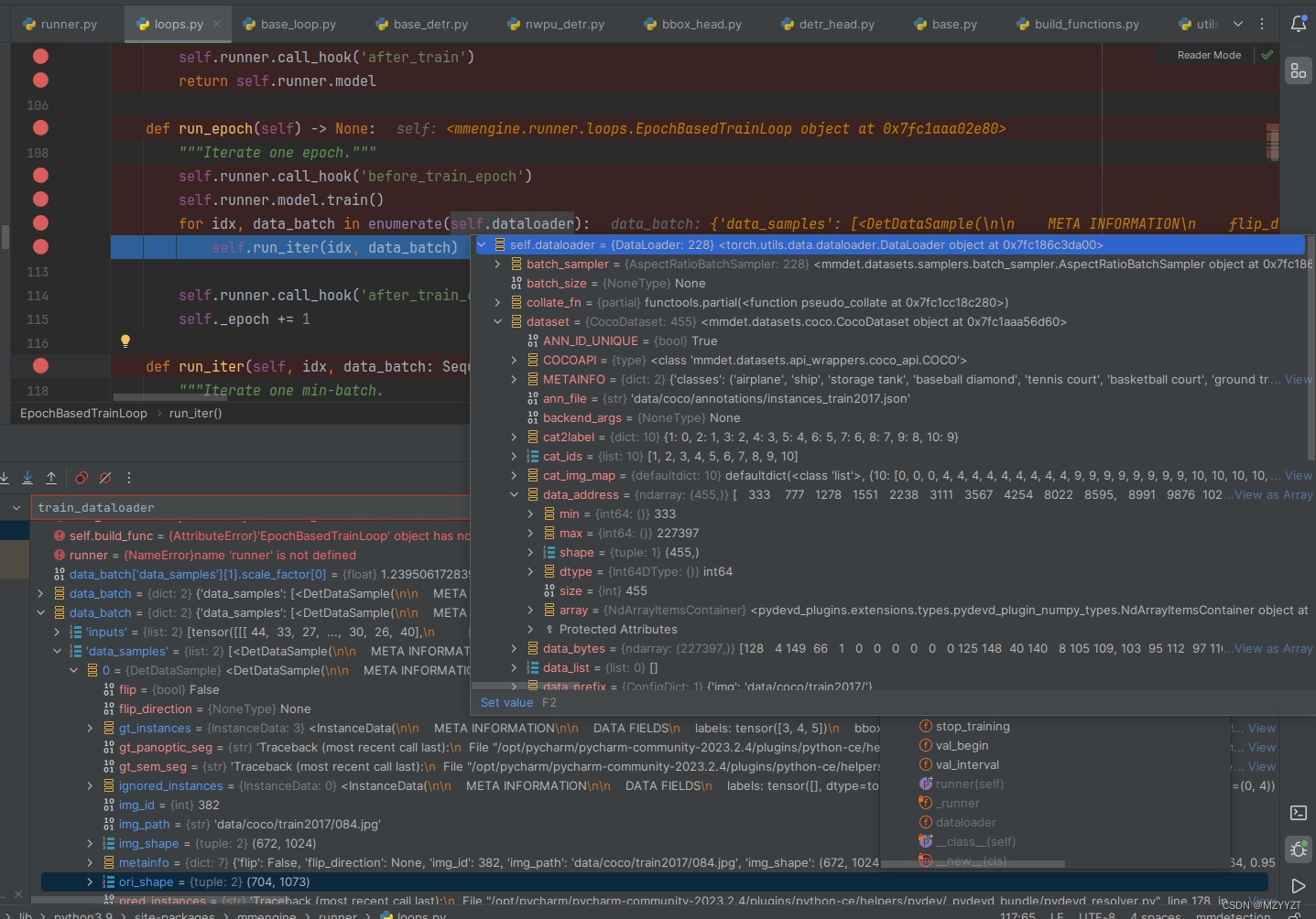The height and width of the screenshot is (919, 1316).
Task: Switch to build_functions.py tab
Action: [x=1078, y=25]
